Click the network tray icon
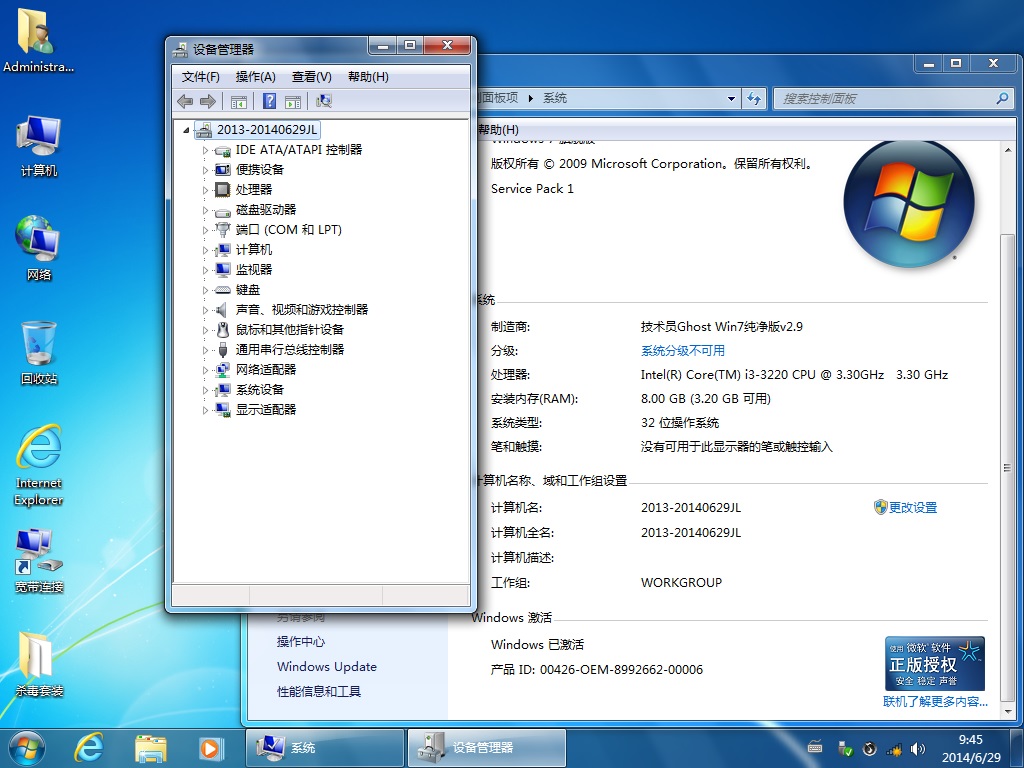Image resolution: width=1024 pixels, height=768 pixels. (893, 749)
